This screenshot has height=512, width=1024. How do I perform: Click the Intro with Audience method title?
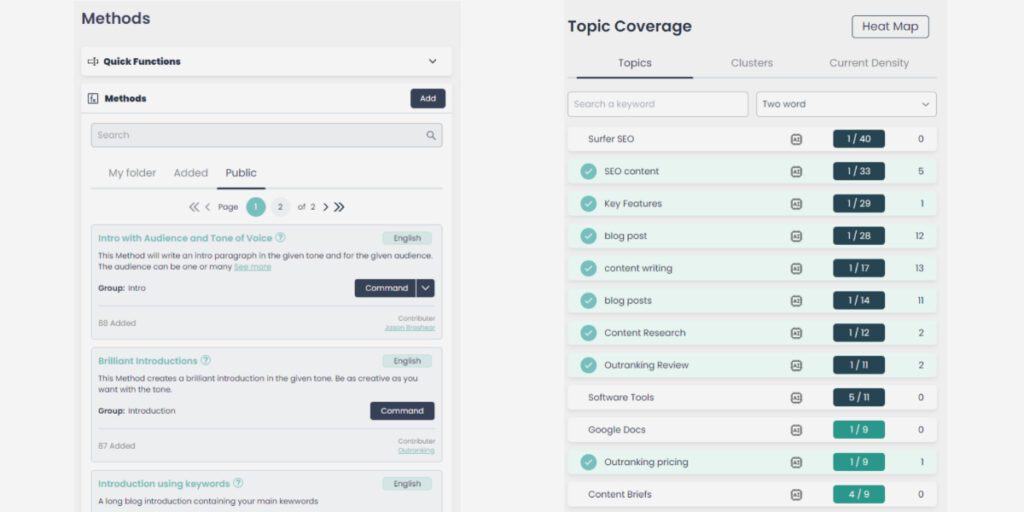tap(185, 238)
